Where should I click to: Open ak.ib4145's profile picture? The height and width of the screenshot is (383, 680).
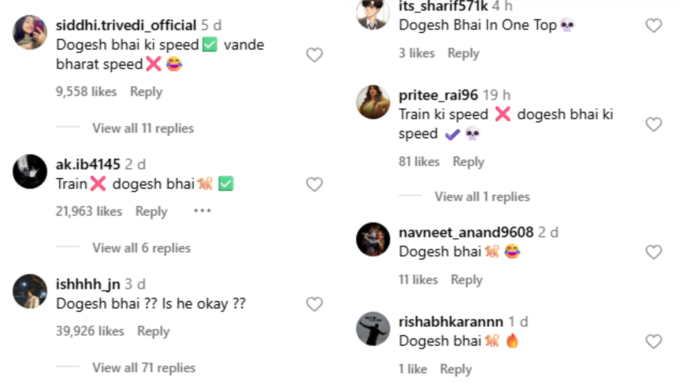coord(30,171)
